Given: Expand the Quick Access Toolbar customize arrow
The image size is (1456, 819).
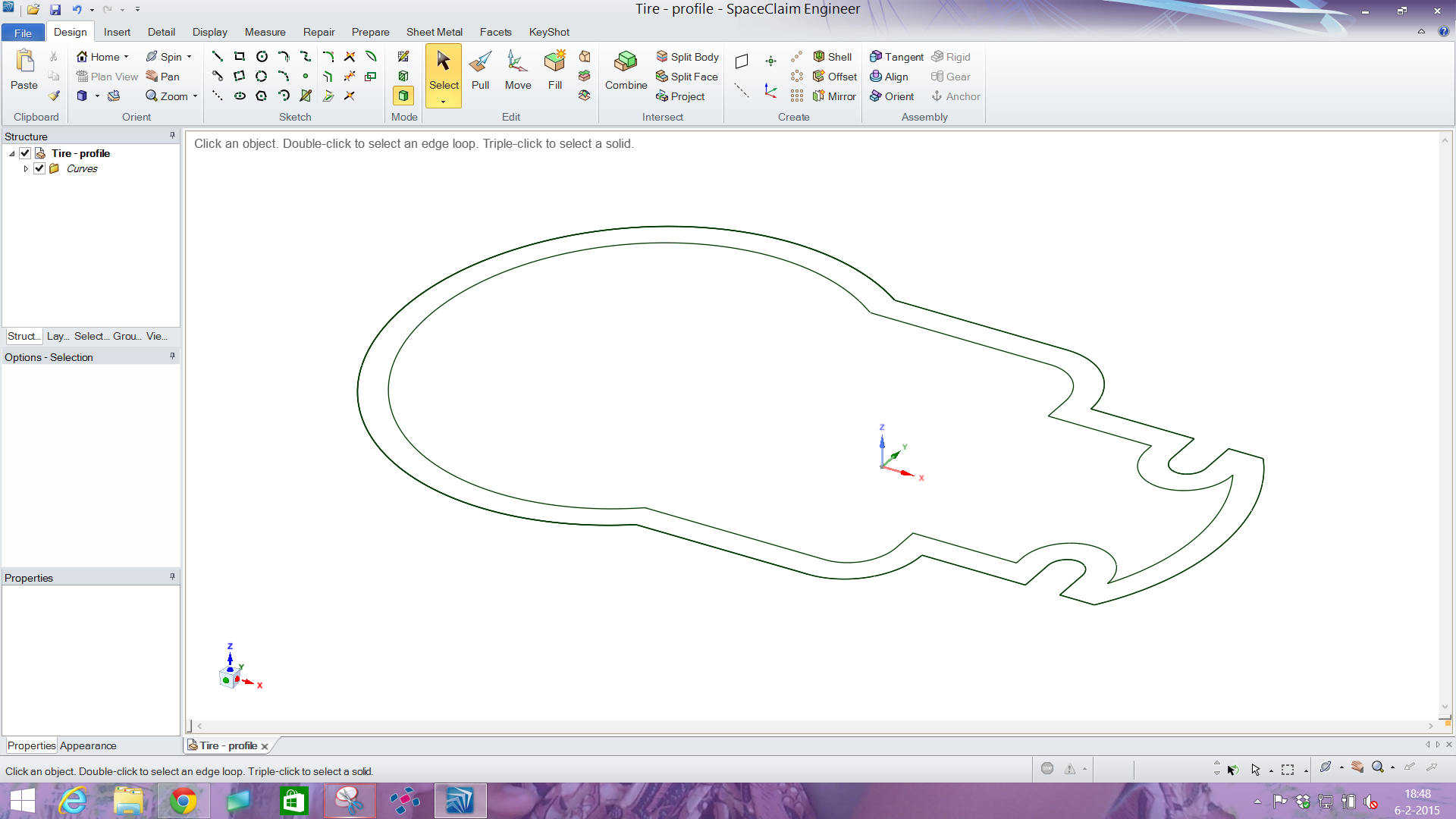Looking at the screenshot, I should pos(137,10).
